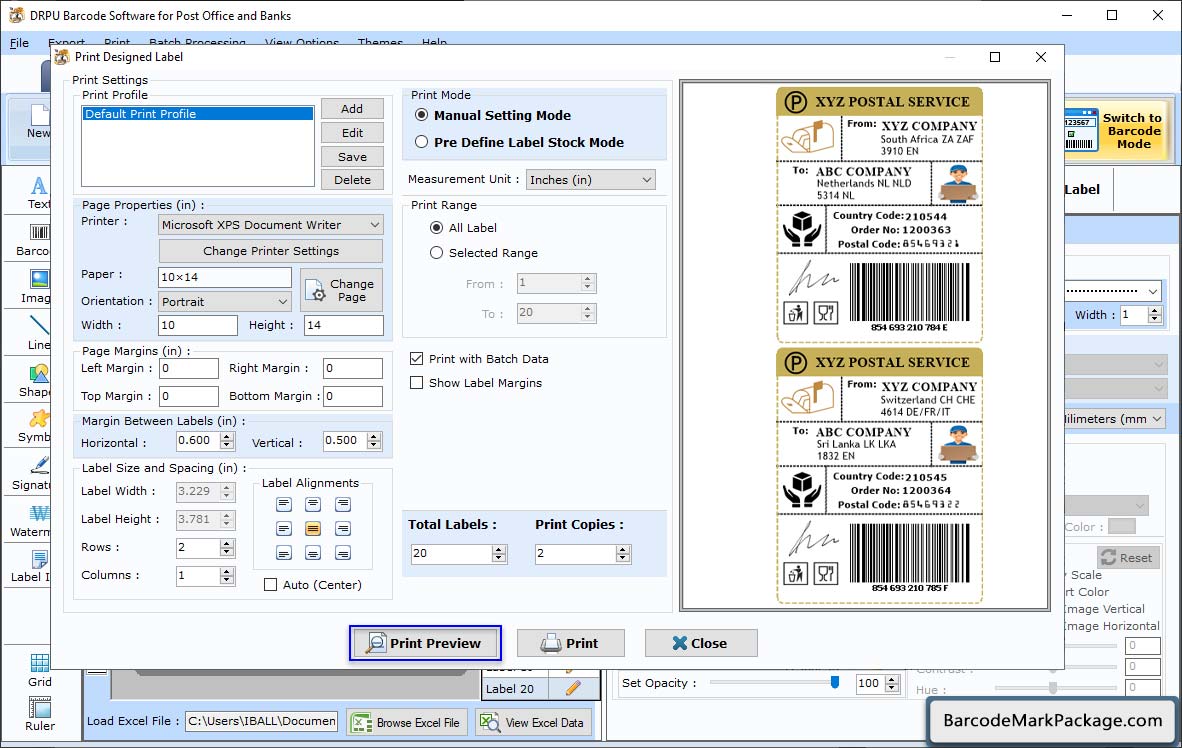Adjust the Horizontal margin stepper
Viewport: 1182px width, 748px height.
click(227, 441)
